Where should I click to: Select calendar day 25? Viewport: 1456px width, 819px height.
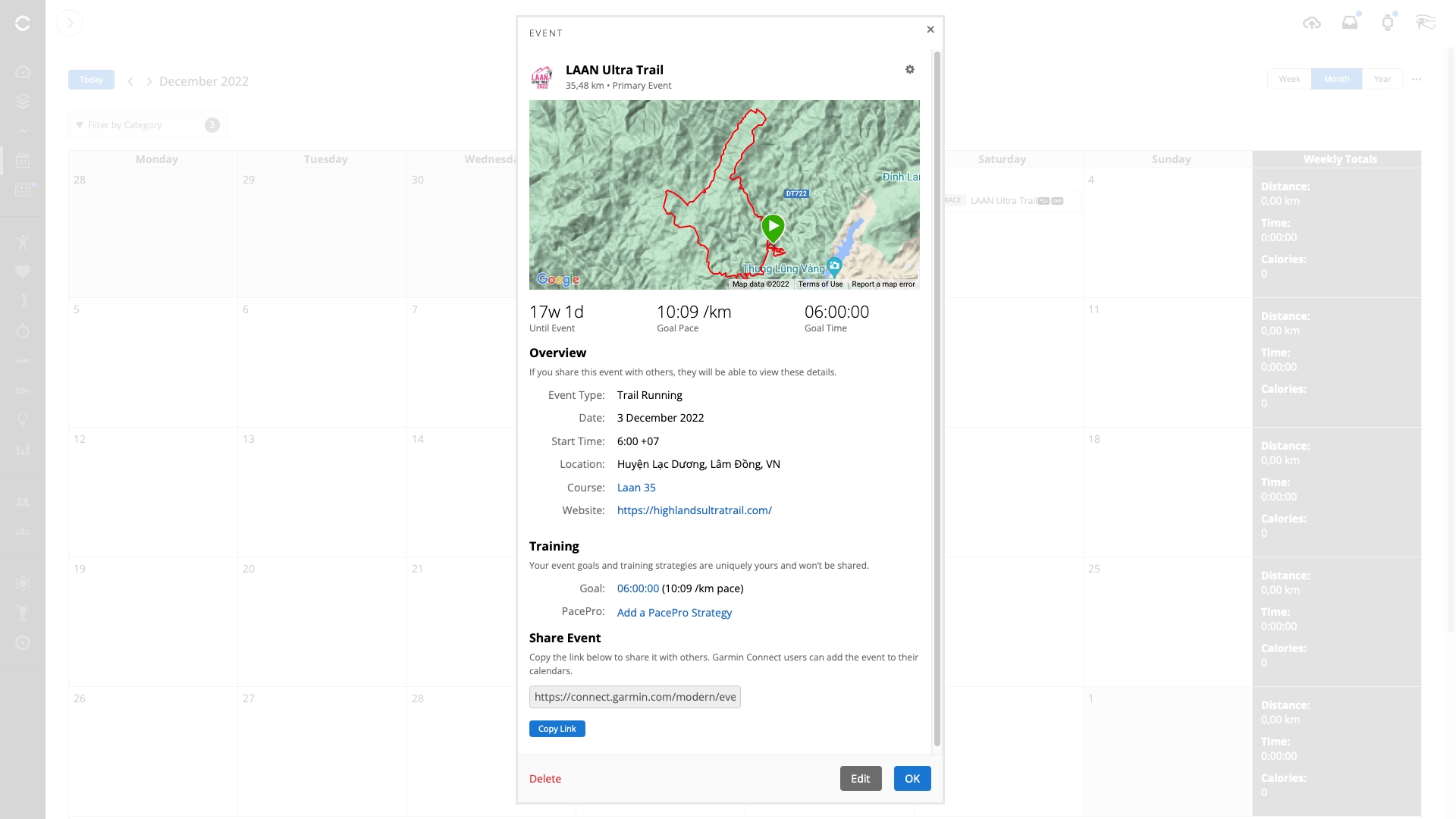pyautogui.click(x=1167, y=621)
